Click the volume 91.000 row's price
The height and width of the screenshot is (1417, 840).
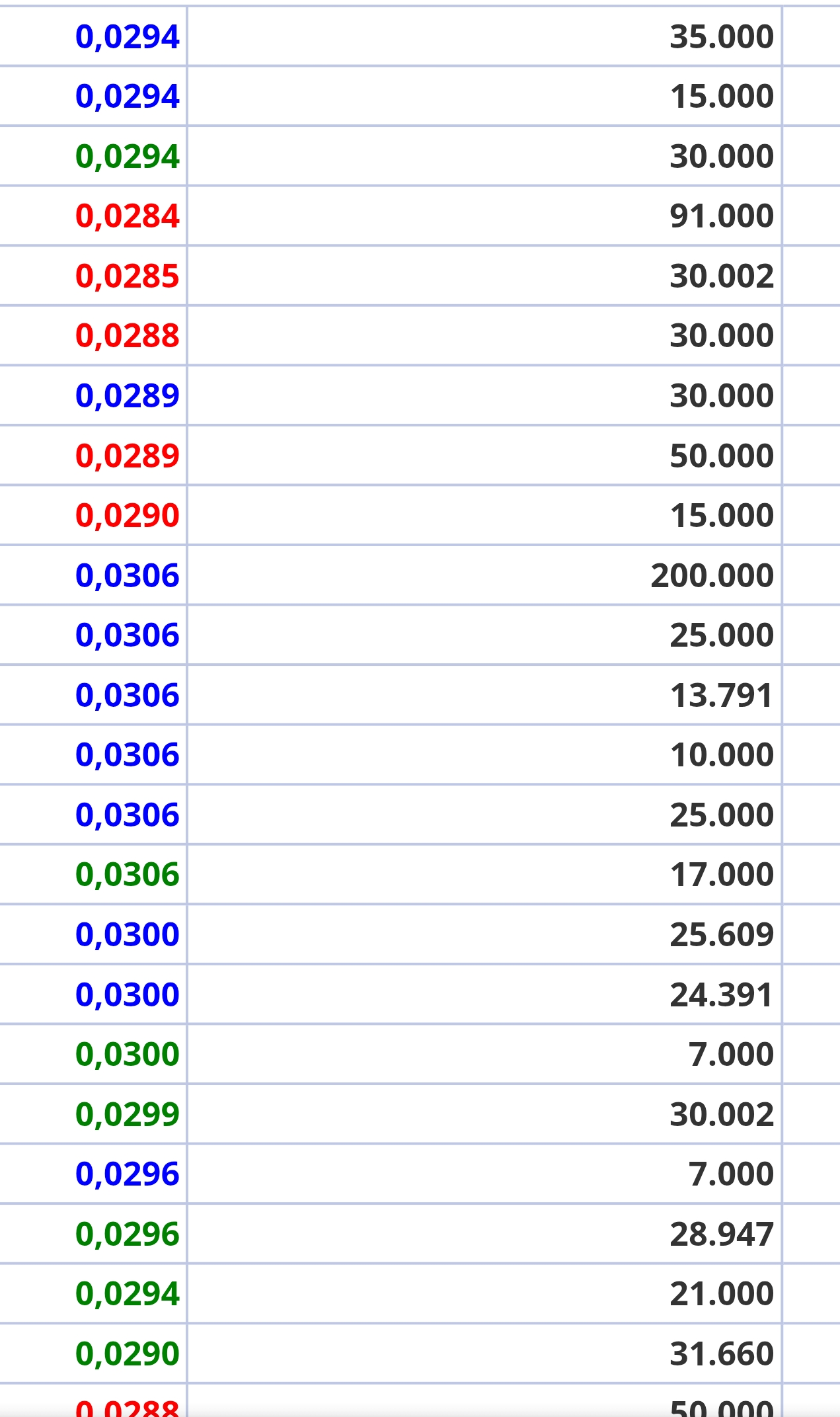coord(128,216)
